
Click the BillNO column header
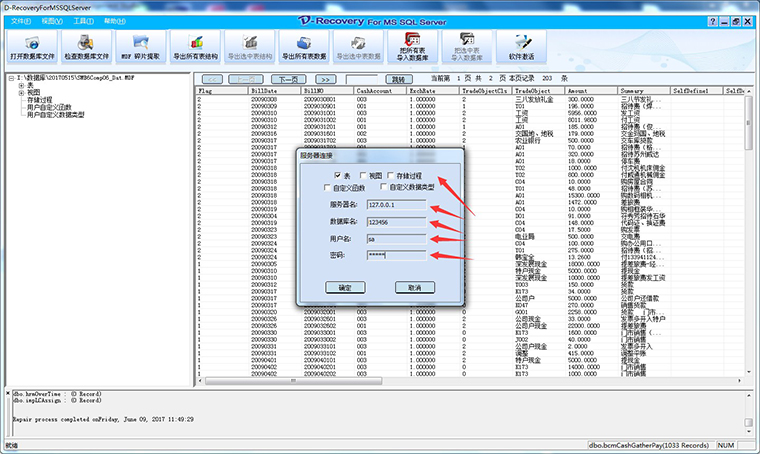[327, 91]
